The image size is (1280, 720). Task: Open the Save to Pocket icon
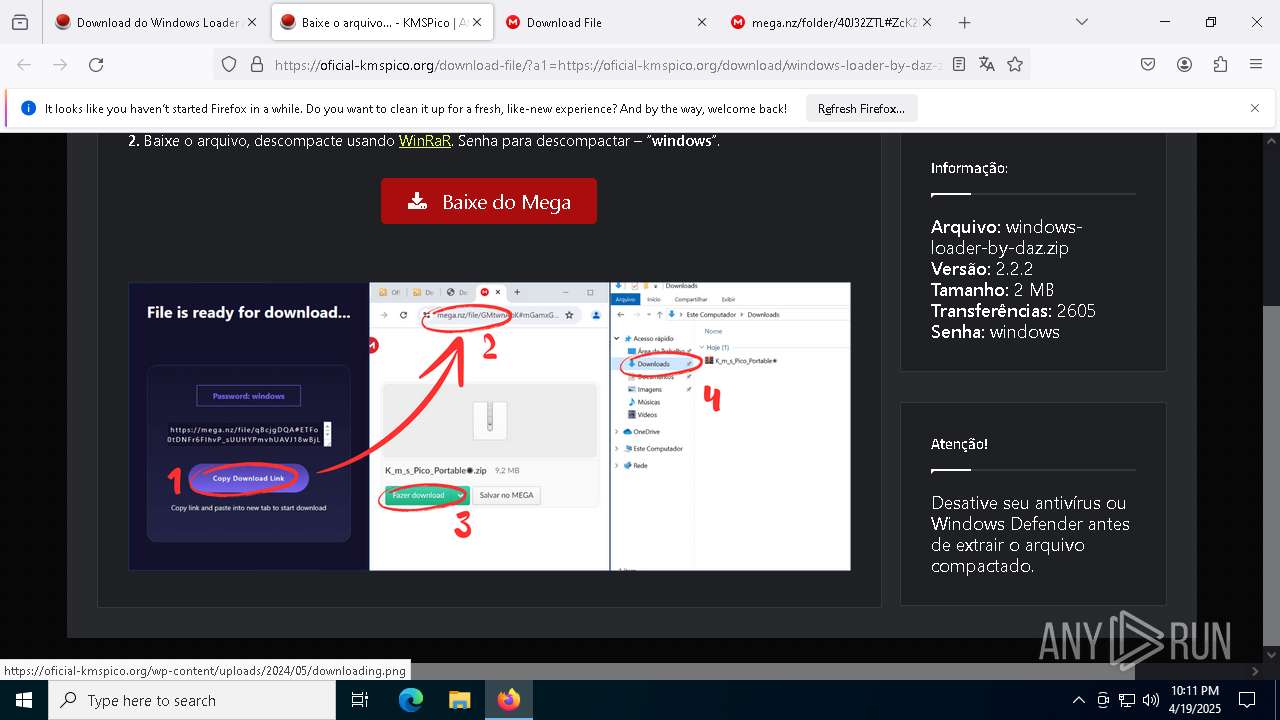click(x=1148, y=64)
